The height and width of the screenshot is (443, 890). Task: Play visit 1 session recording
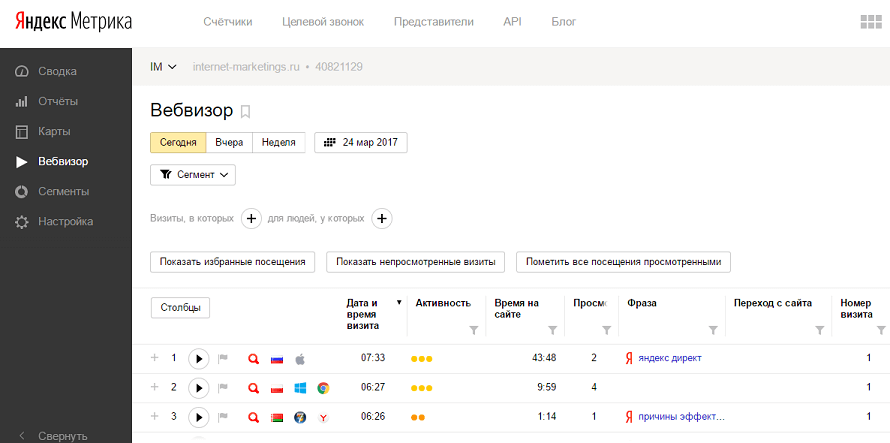click(x=198, y=358)
